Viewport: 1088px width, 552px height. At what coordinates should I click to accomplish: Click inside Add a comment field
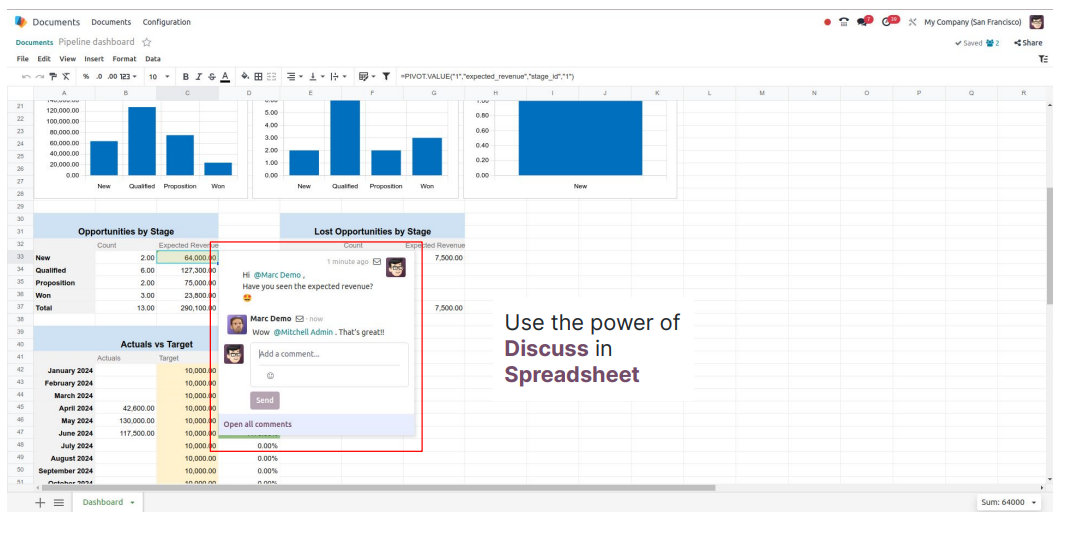coord(329,354)
